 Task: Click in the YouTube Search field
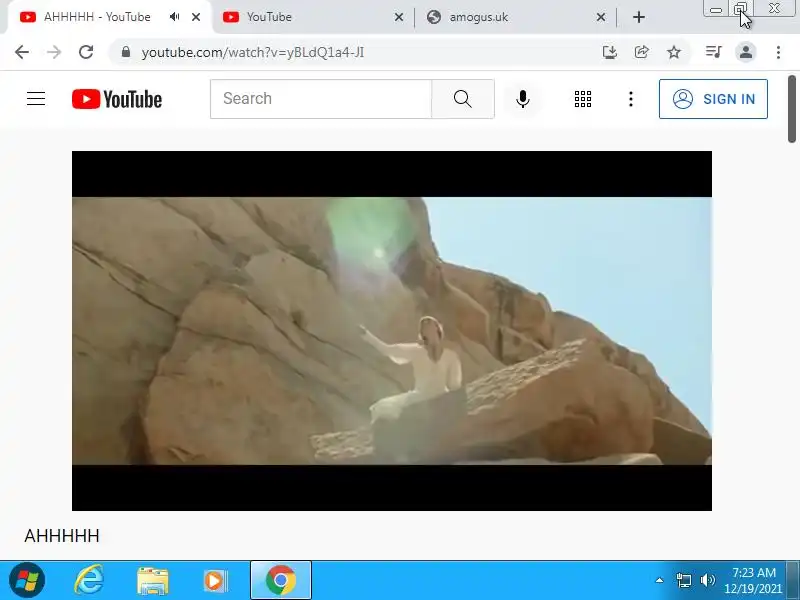pos(321,98)
